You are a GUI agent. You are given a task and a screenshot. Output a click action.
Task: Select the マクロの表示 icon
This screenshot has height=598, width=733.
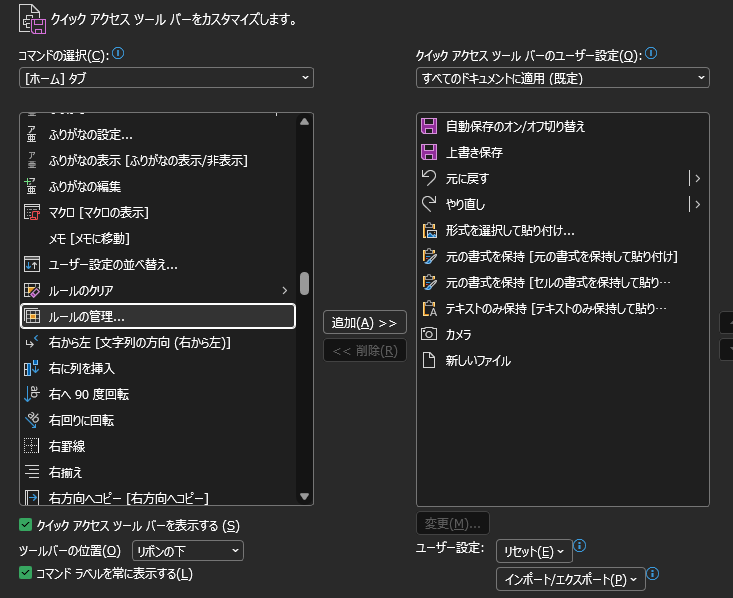31,212
